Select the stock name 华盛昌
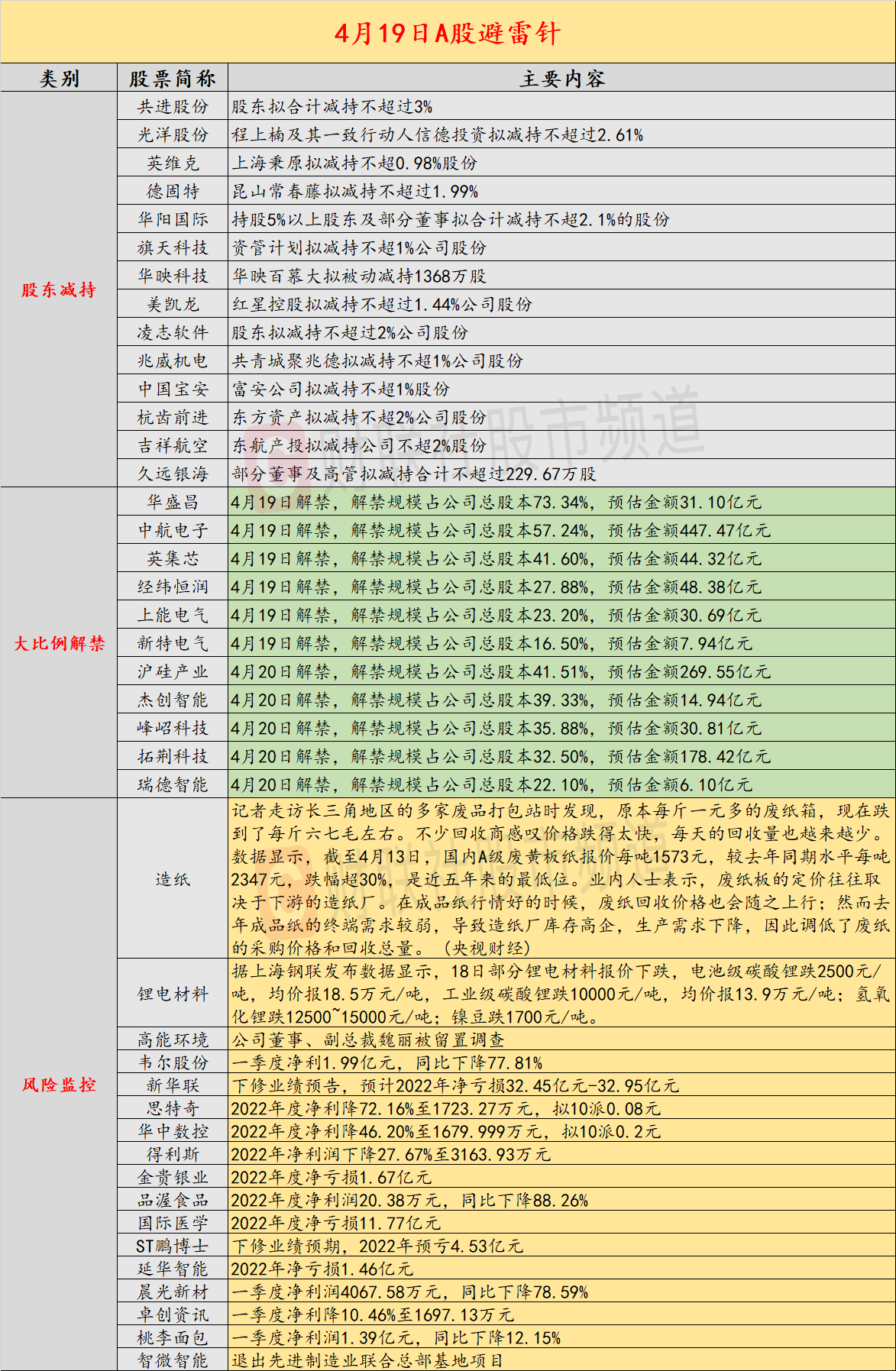Viewport: 896px width, 1371px height. (173, 502)
